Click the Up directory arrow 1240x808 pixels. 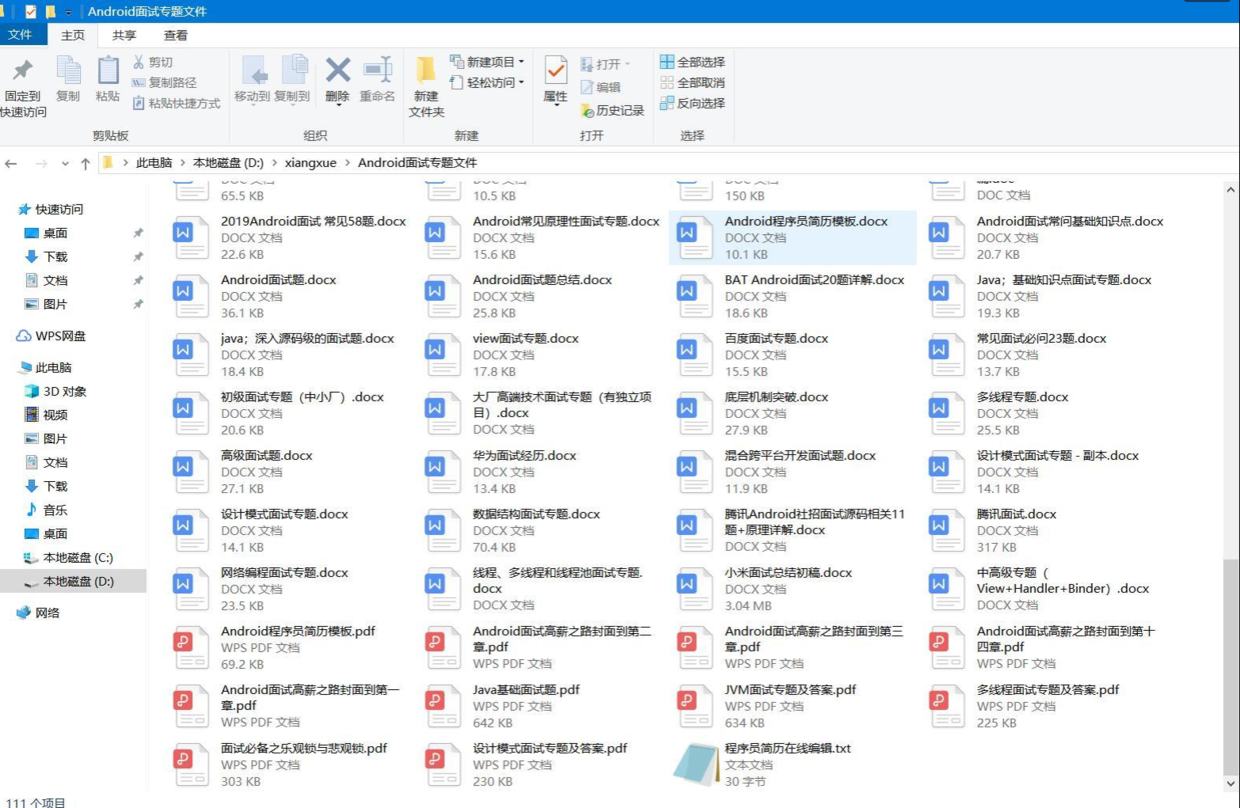[85, 163]
